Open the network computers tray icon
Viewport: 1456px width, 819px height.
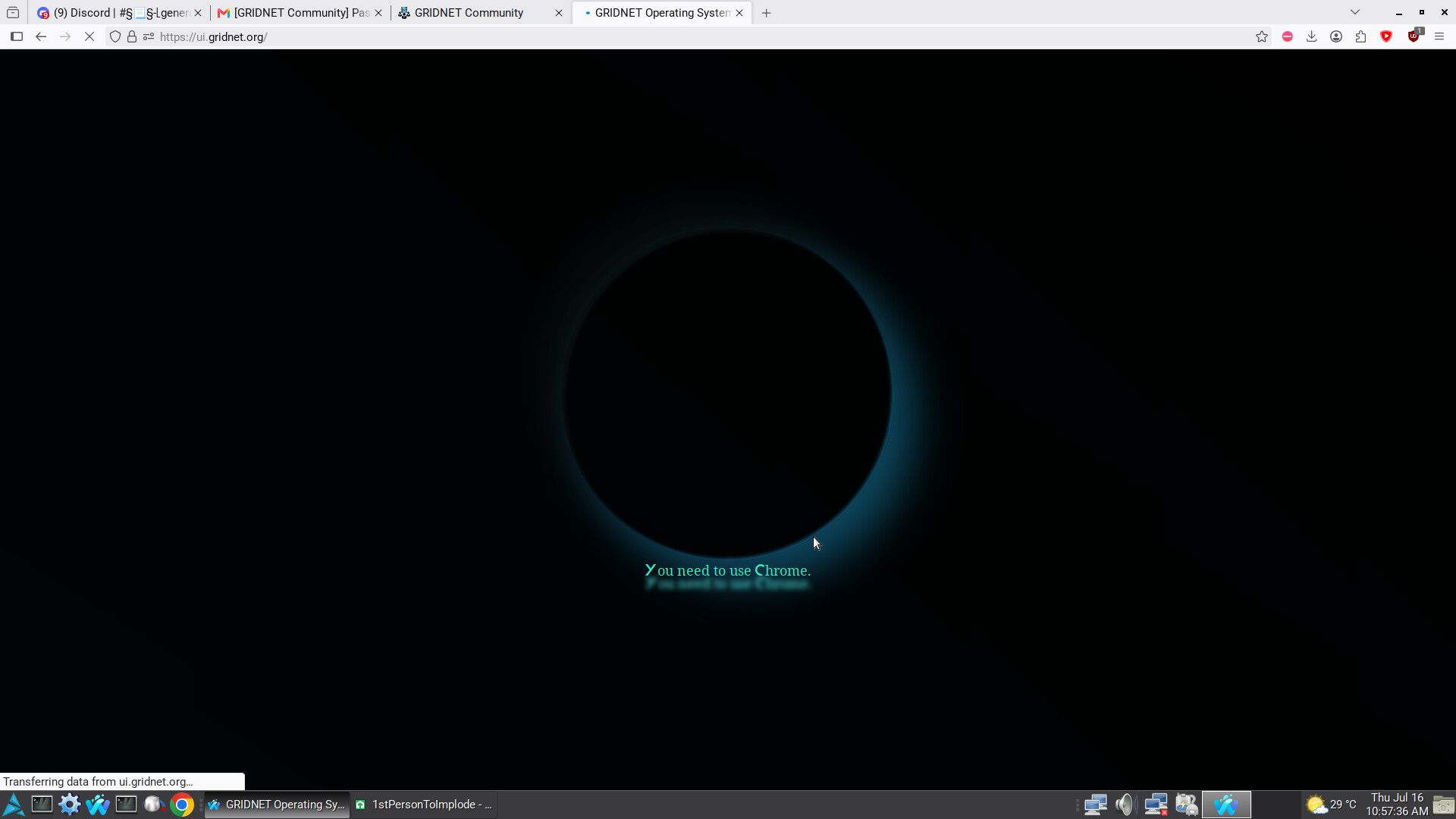(x=1096, y=805)
